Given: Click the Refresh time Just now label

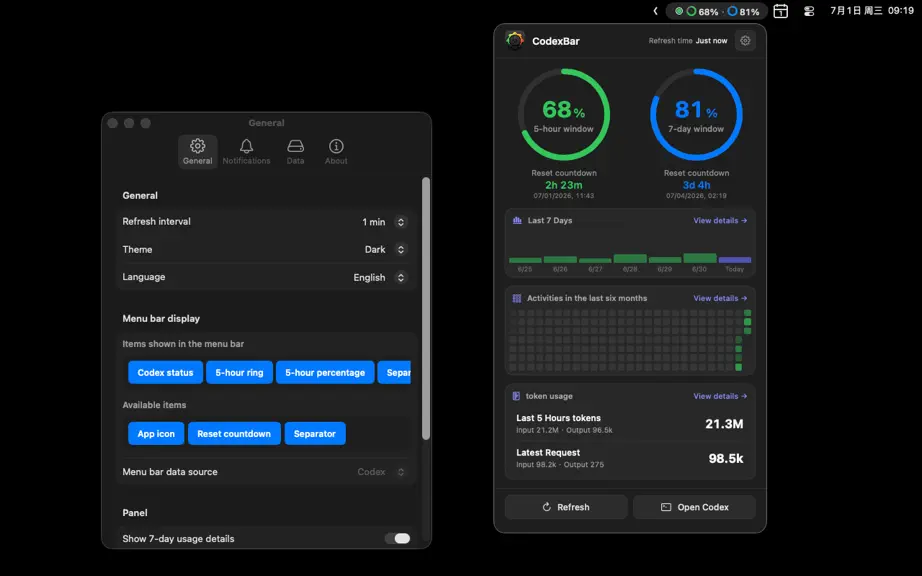Looking at the screenshot, I should (687, 41).
